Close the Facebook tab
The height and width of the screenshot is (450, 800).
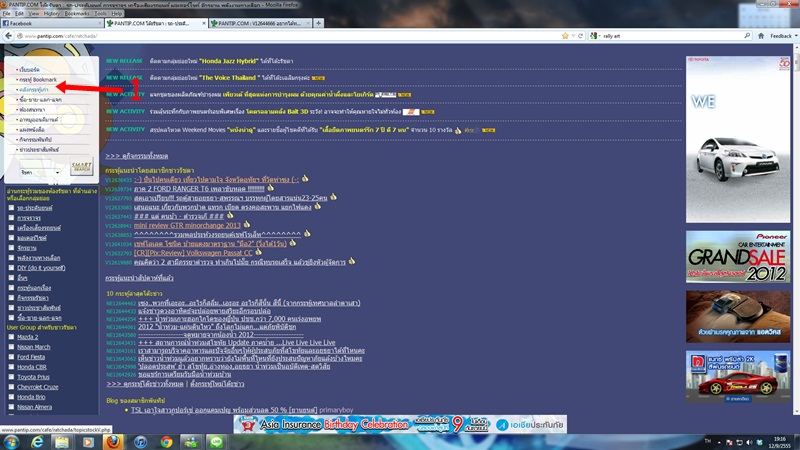coord(99,23)
